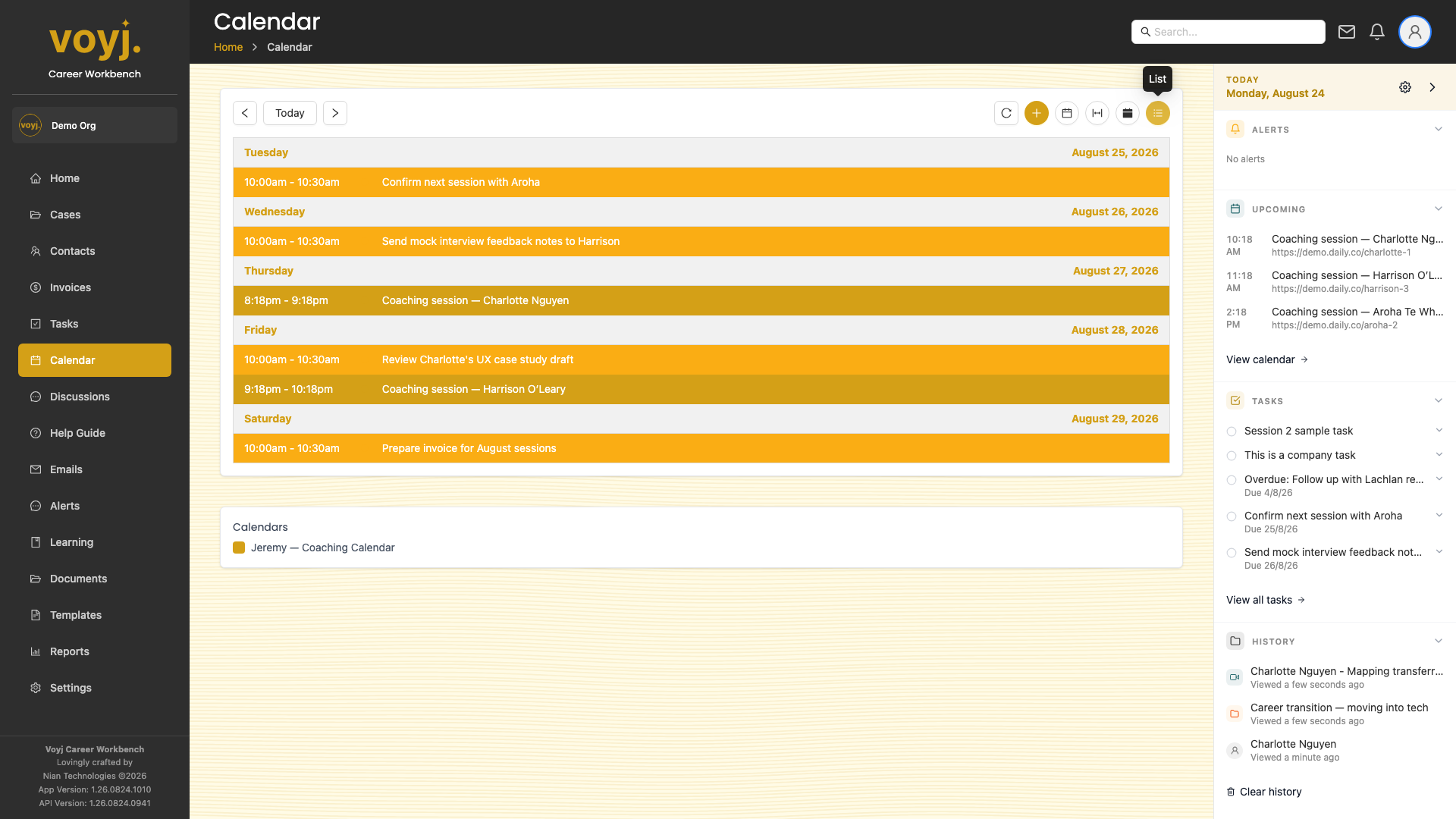Go to Discussions in the sidebar
The height and width of the screenshot is (819, 1456).
pyautogui.click(x=95, y=397)
